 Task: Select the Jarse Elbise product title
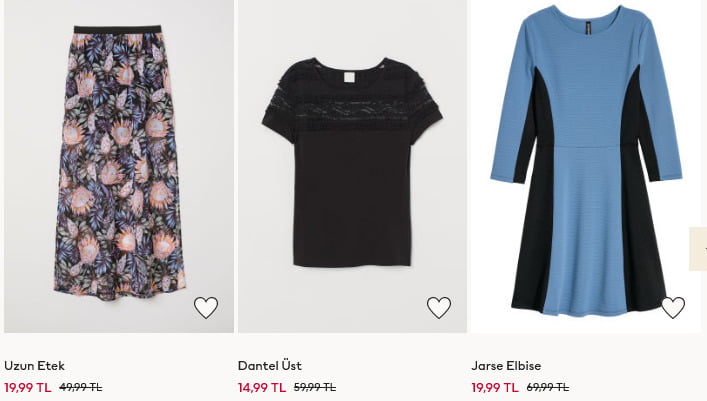pyautogui.click(x=506, y=365)
